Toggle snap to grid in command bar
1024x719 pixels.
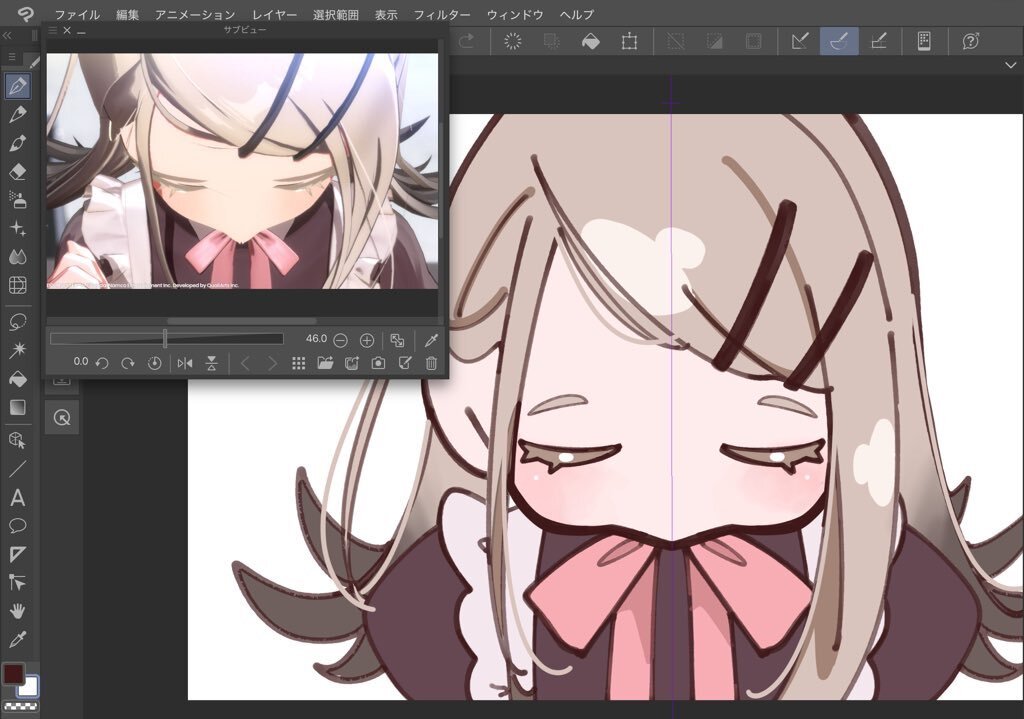click(x=879, y=41)
